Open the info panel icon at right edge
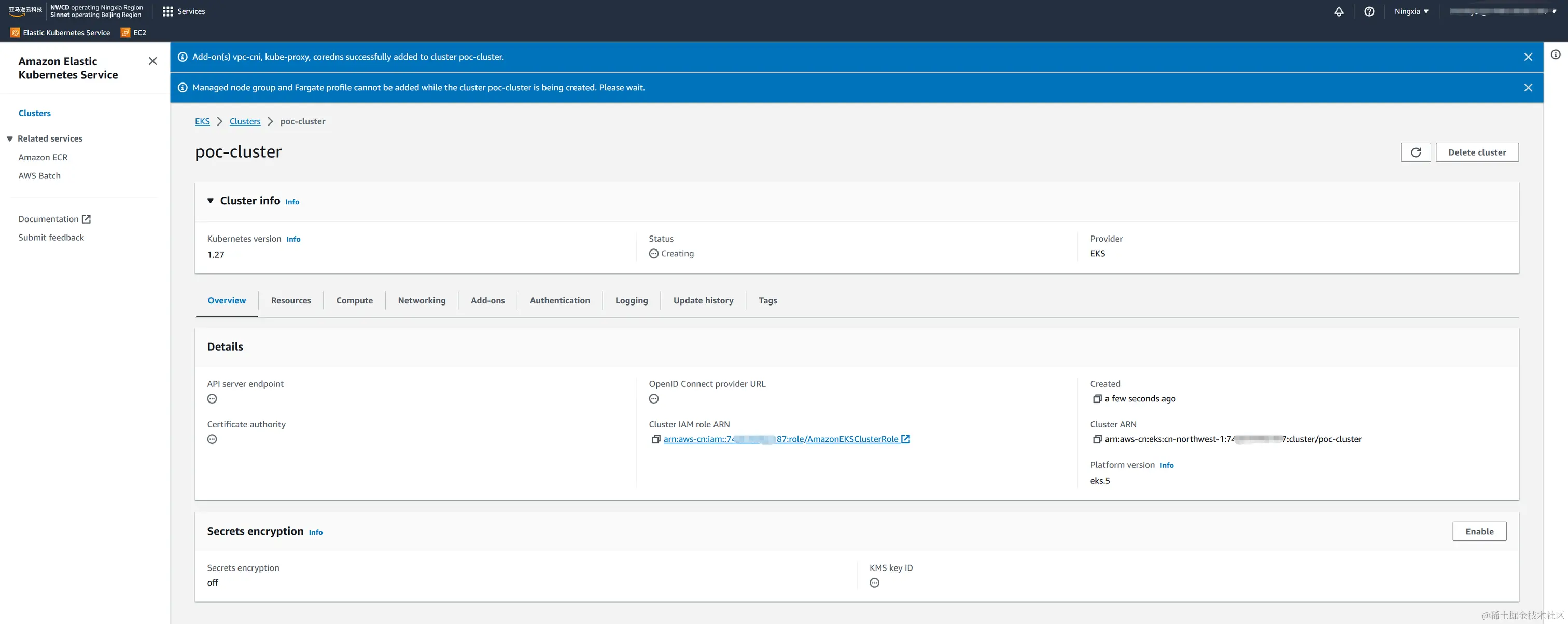Viewport: 1568px width, 624px height. coord(1555,55)
